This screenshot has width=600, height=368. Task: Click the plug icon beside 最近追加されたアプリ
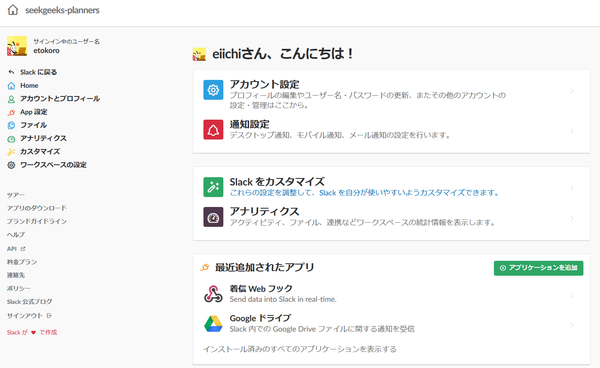(205, 267)
